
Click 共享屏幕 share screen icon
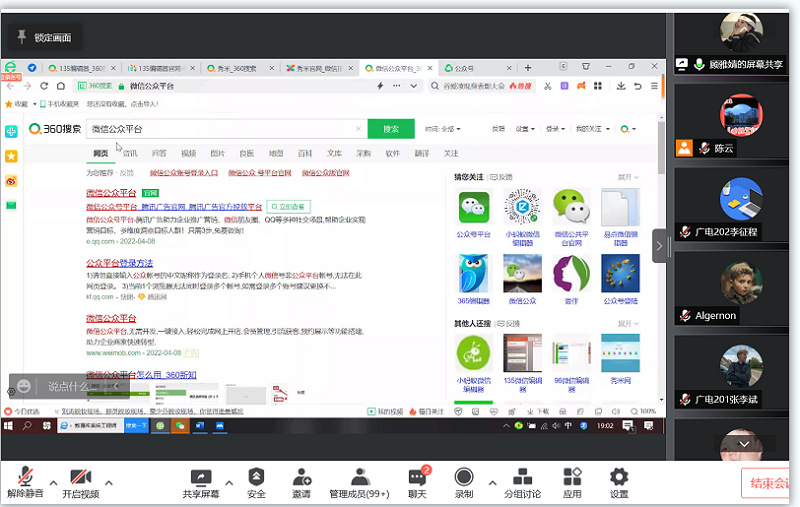click(201, 483)
